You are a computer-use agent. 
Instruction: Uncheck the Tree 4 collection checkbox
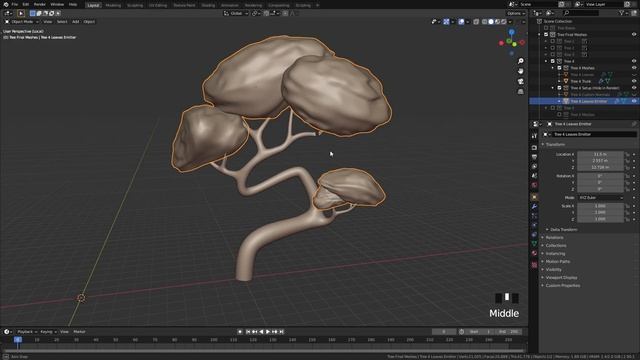tap(553, 61)
